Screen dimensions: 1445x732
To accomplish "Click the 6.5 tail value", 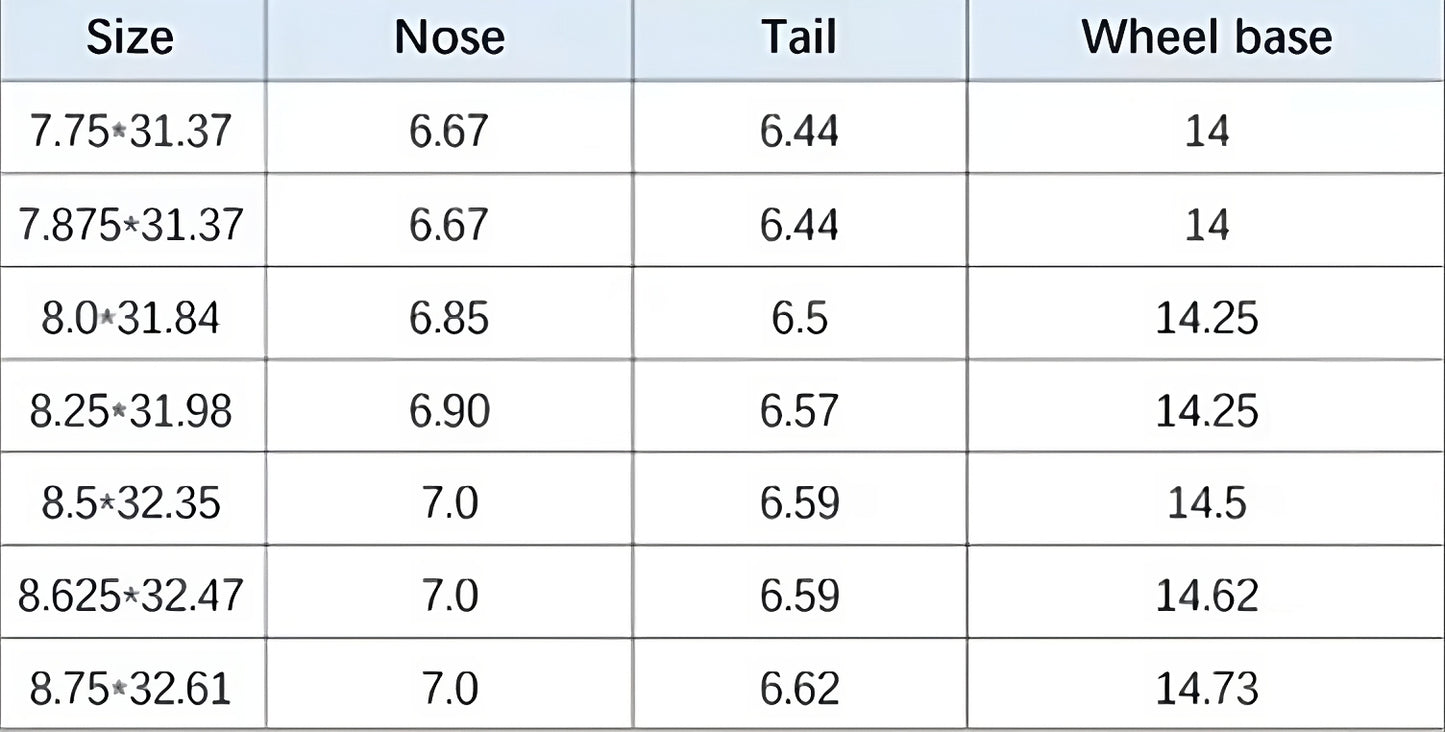I will click(x=799, y=318).
